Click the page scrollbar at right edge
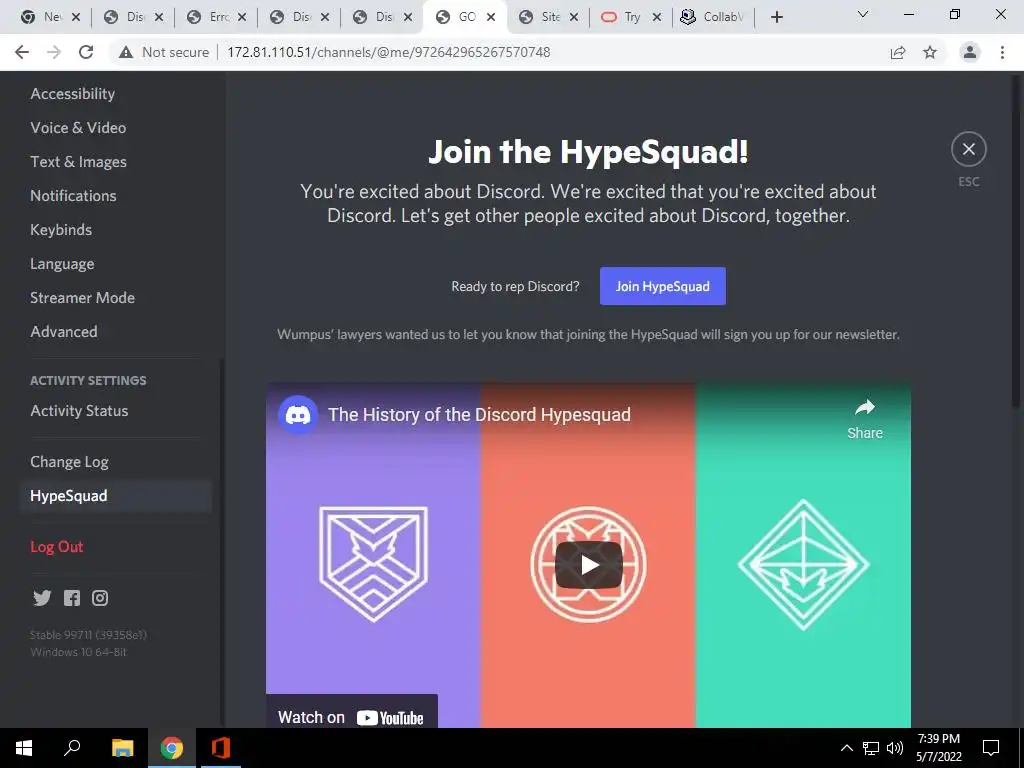This screenshot has width=1024, height=768. point(1016,242)
